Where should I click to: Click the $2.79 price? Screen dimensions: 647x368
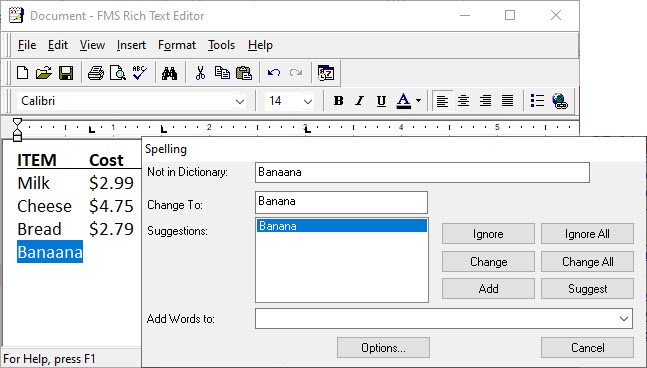[x=111, y=229]
